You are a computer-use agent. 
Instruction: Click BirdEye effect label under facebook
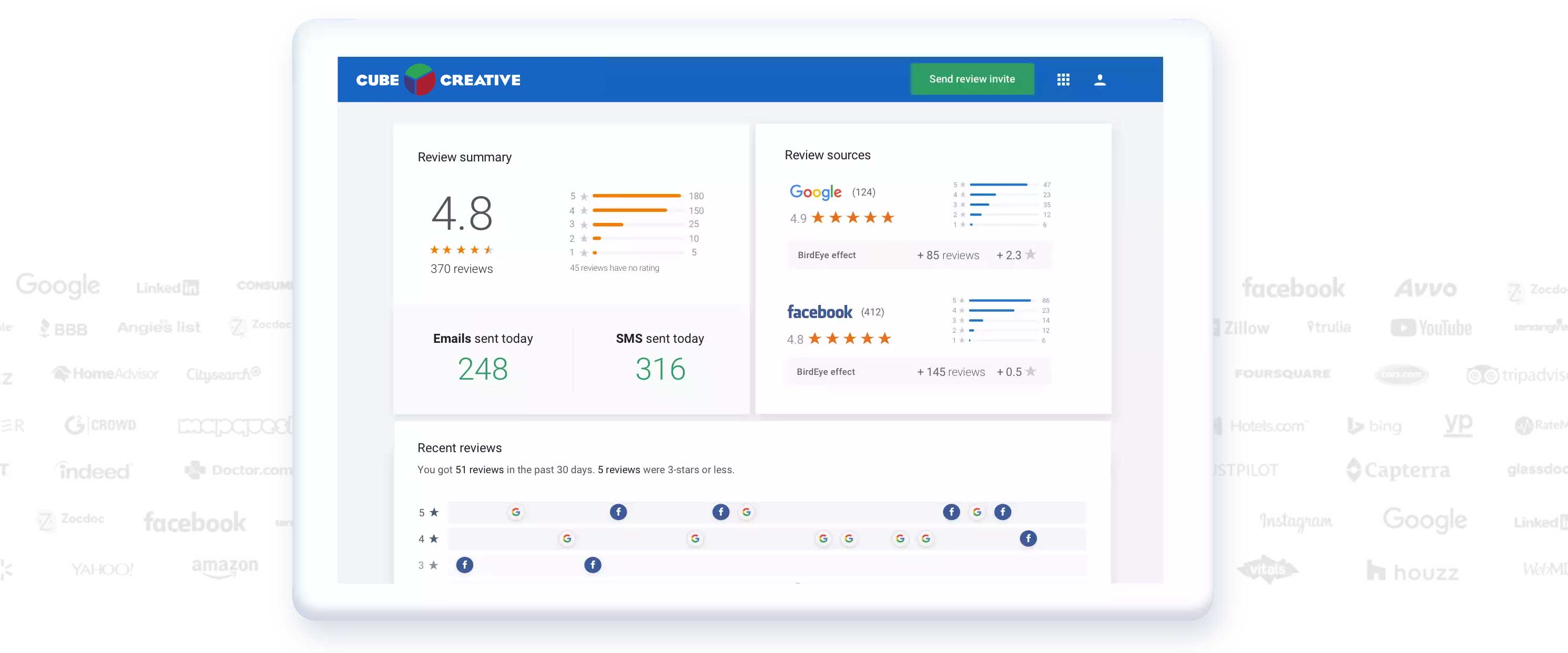pyautogui.click(x=826, y=372)
